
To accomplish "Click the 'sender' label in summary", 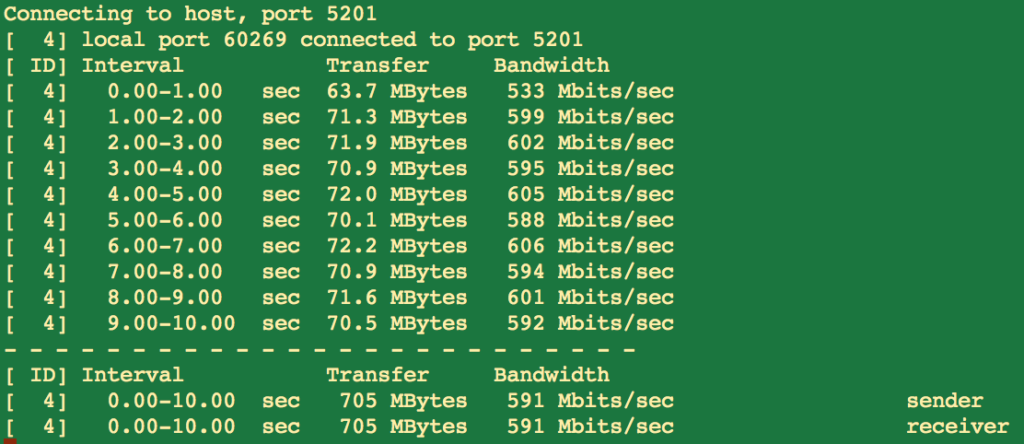I will pos(944,401).
